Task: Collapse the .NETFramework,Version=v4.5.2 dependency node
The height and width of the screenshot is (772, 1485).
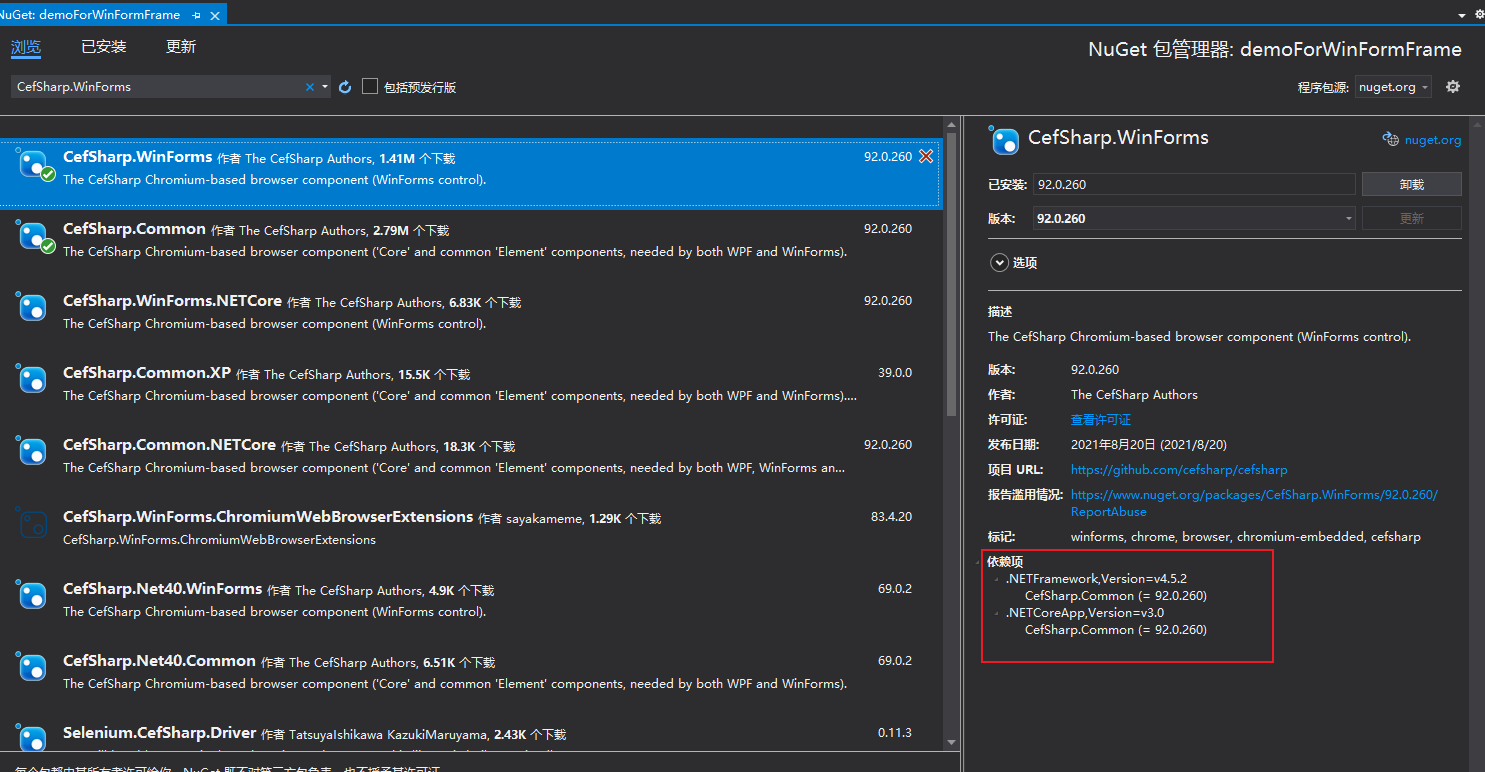Action: (997, 580)
